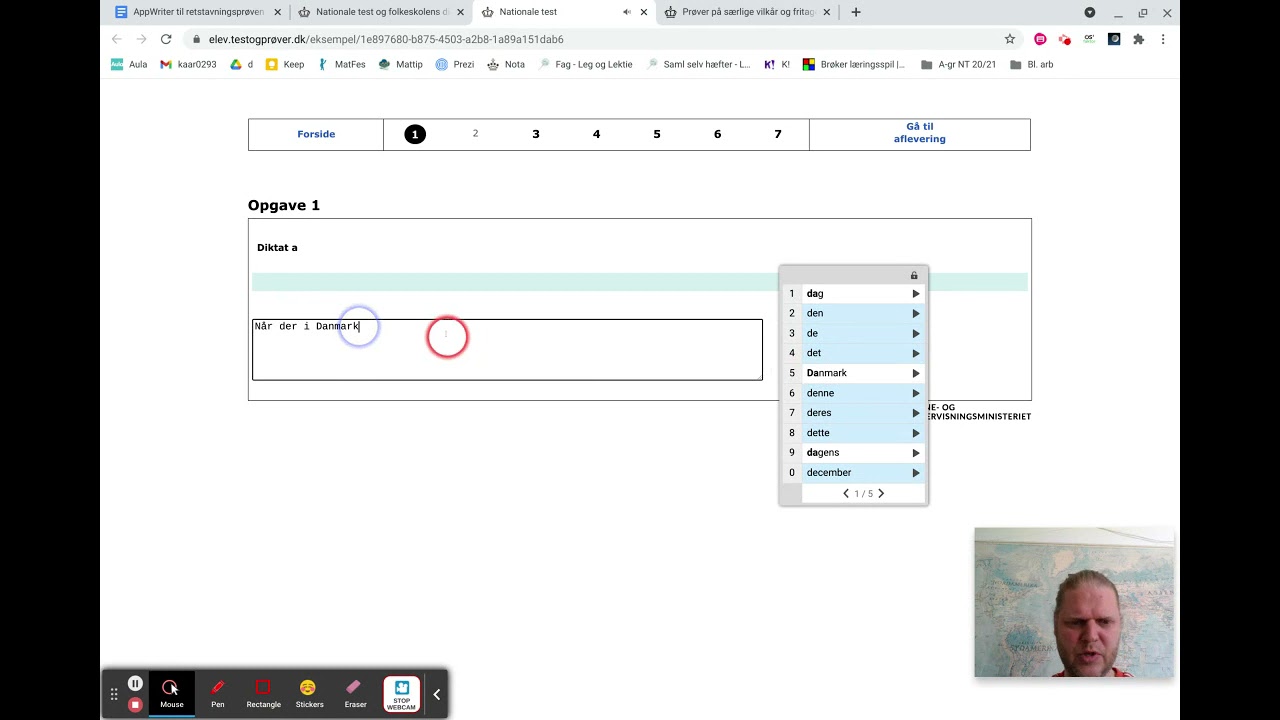Collapse the recording toolbar with the chevron
The width and height of the screenshot is (1280, 720).
436,694
